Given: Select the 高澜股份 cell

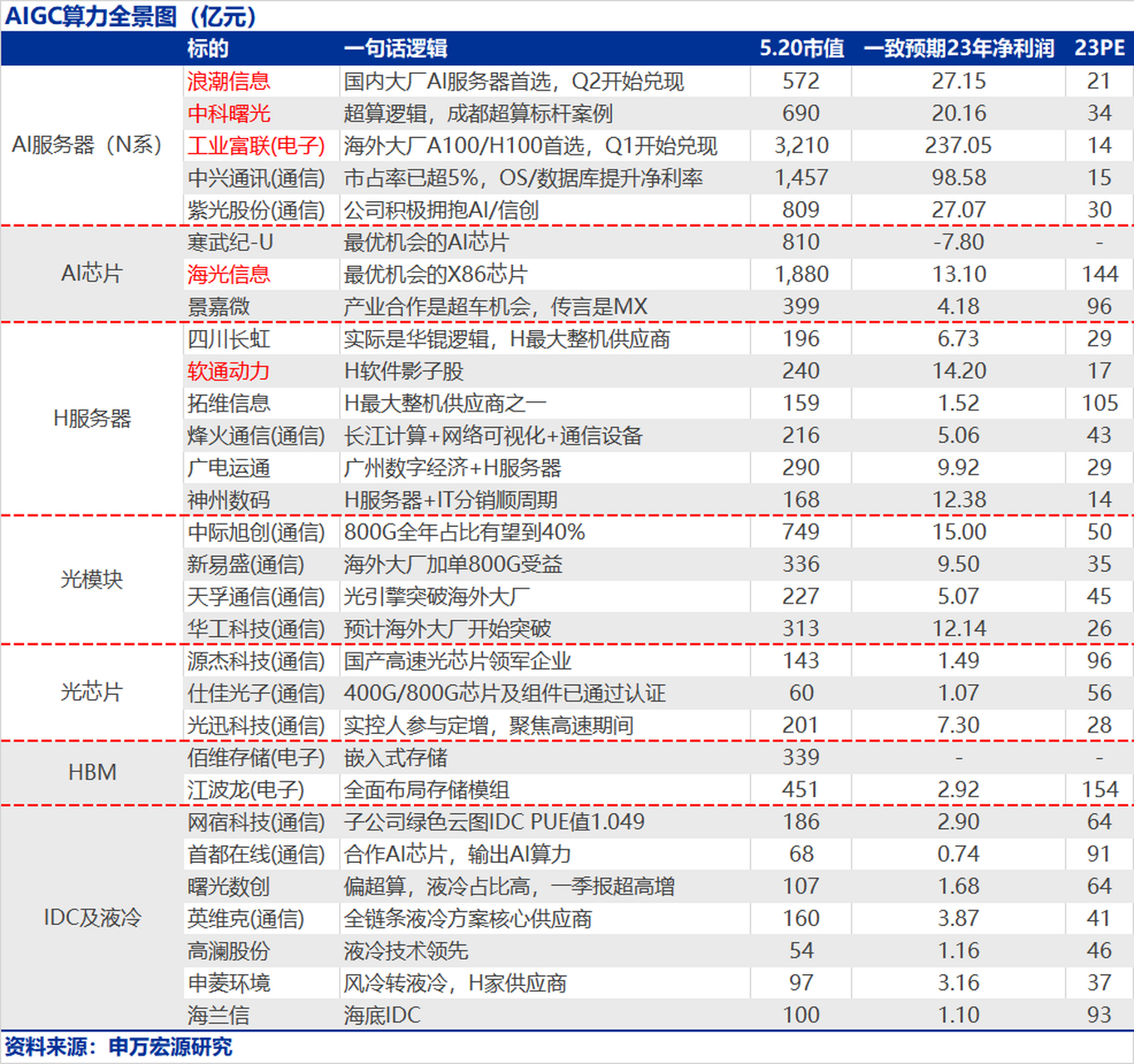Looking at the screenshot, I should (229, 951).
